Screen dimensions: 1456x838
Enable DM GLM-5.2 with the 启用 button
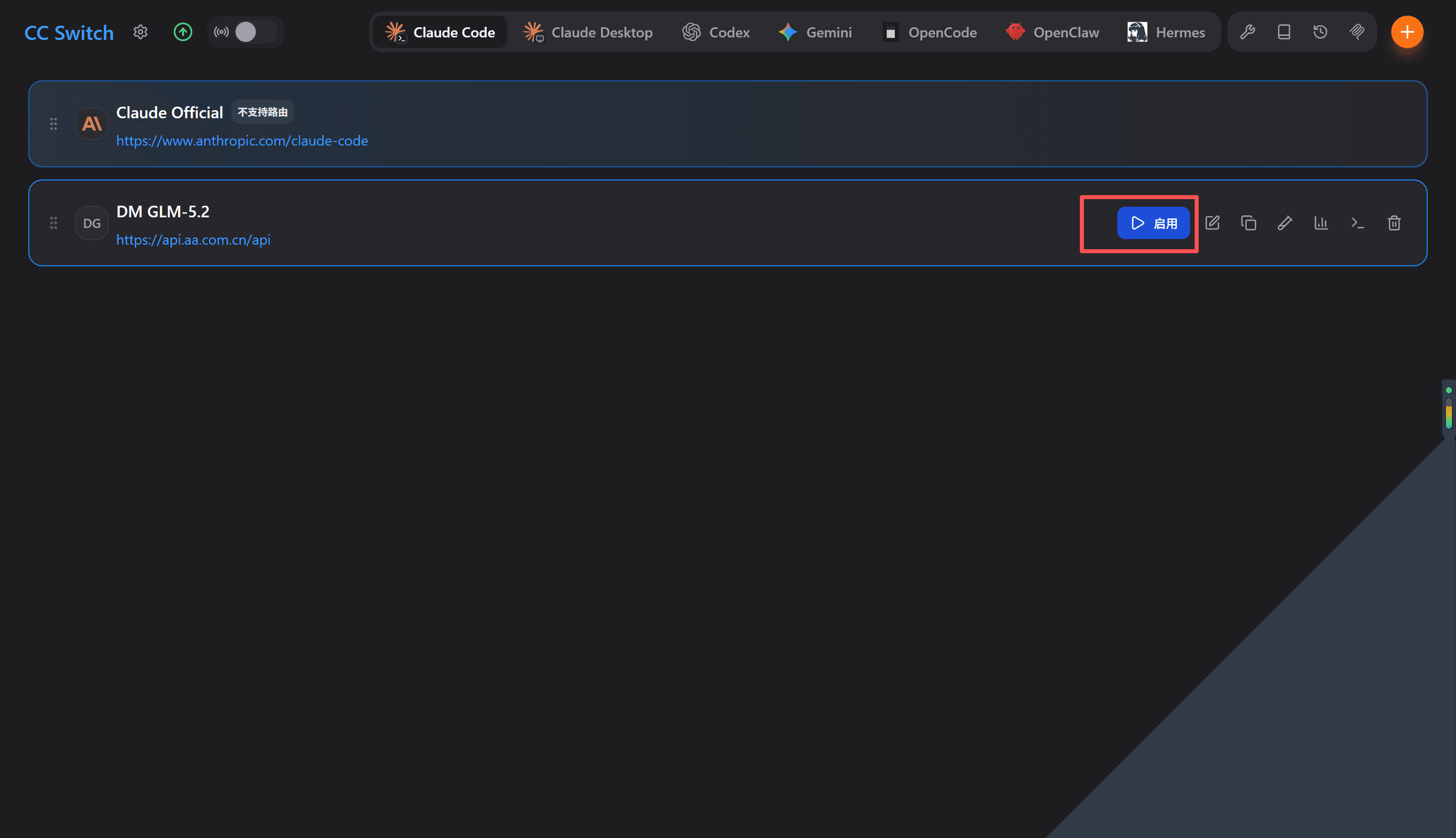(x=1153, y=223)
